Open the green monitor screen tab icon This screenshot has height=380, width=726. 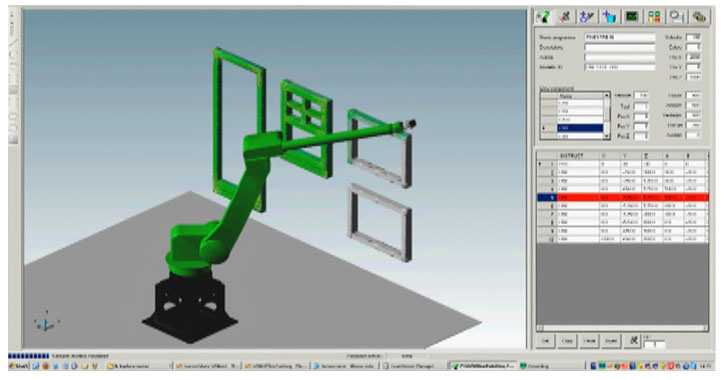click(632, 17)
